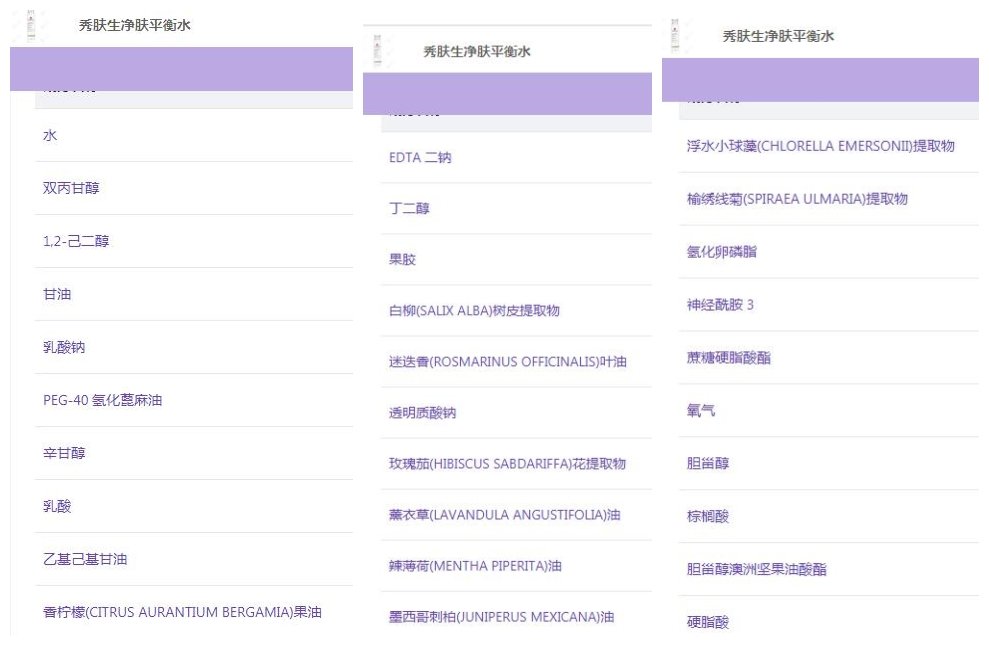Select PEG-40 氢化蓖麻油 in the list

(x=102, y=400)
